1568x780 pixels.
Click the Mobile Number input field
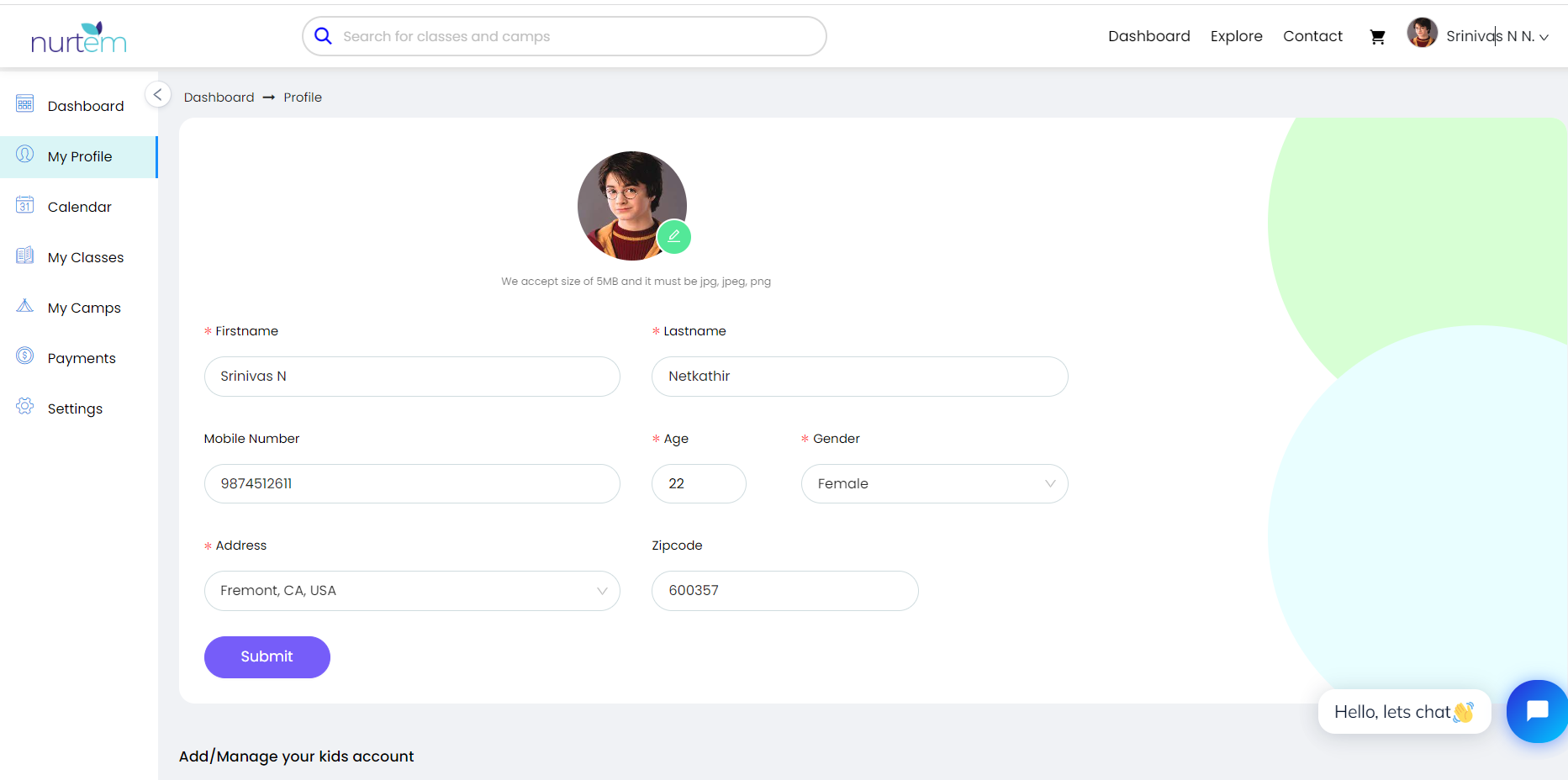(x=411, y=484)
